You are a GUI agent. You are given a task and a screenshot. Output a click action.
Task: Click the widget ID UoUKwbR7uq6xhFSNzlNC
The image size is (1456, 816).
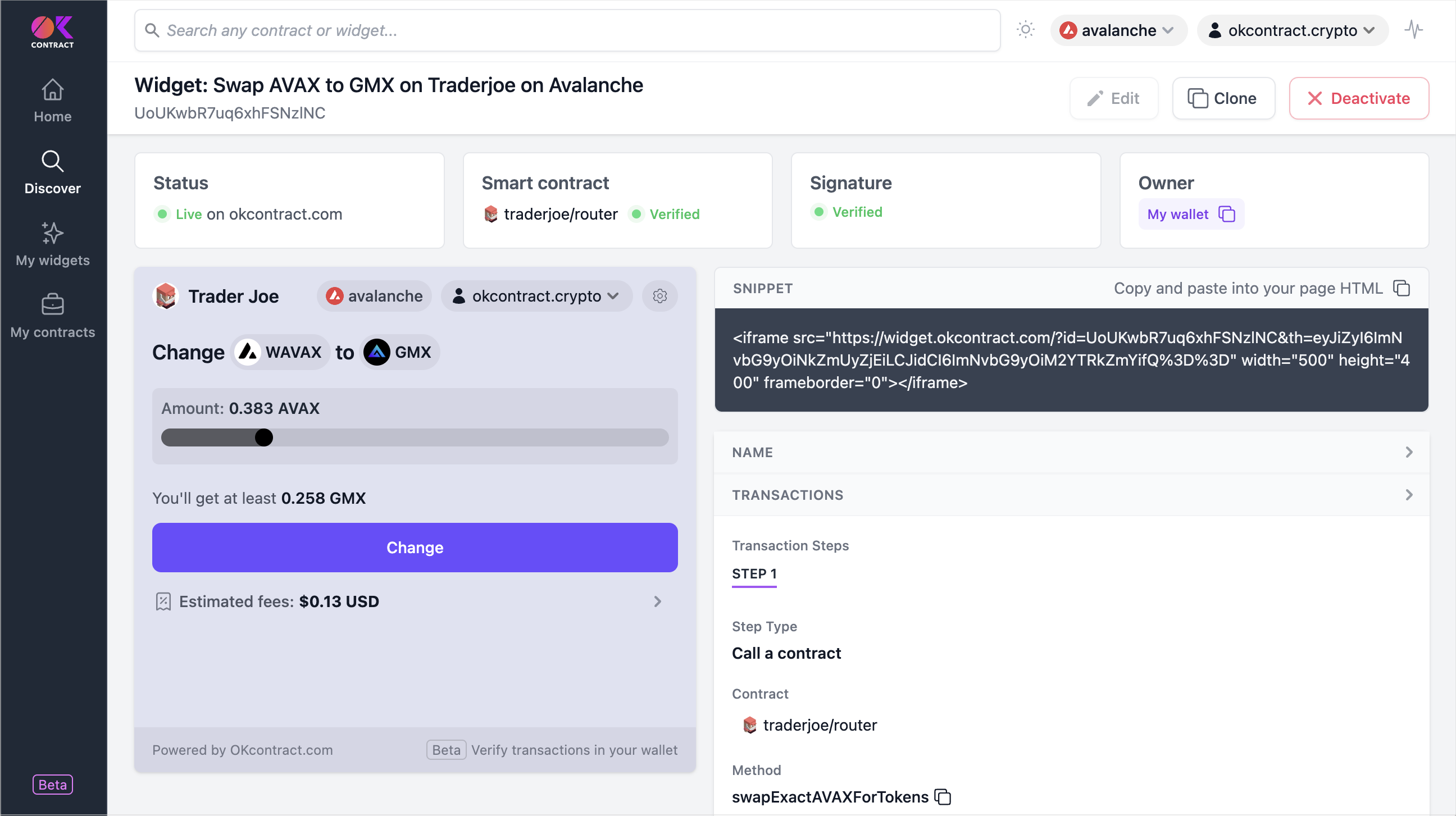click(x=230, y=112)
